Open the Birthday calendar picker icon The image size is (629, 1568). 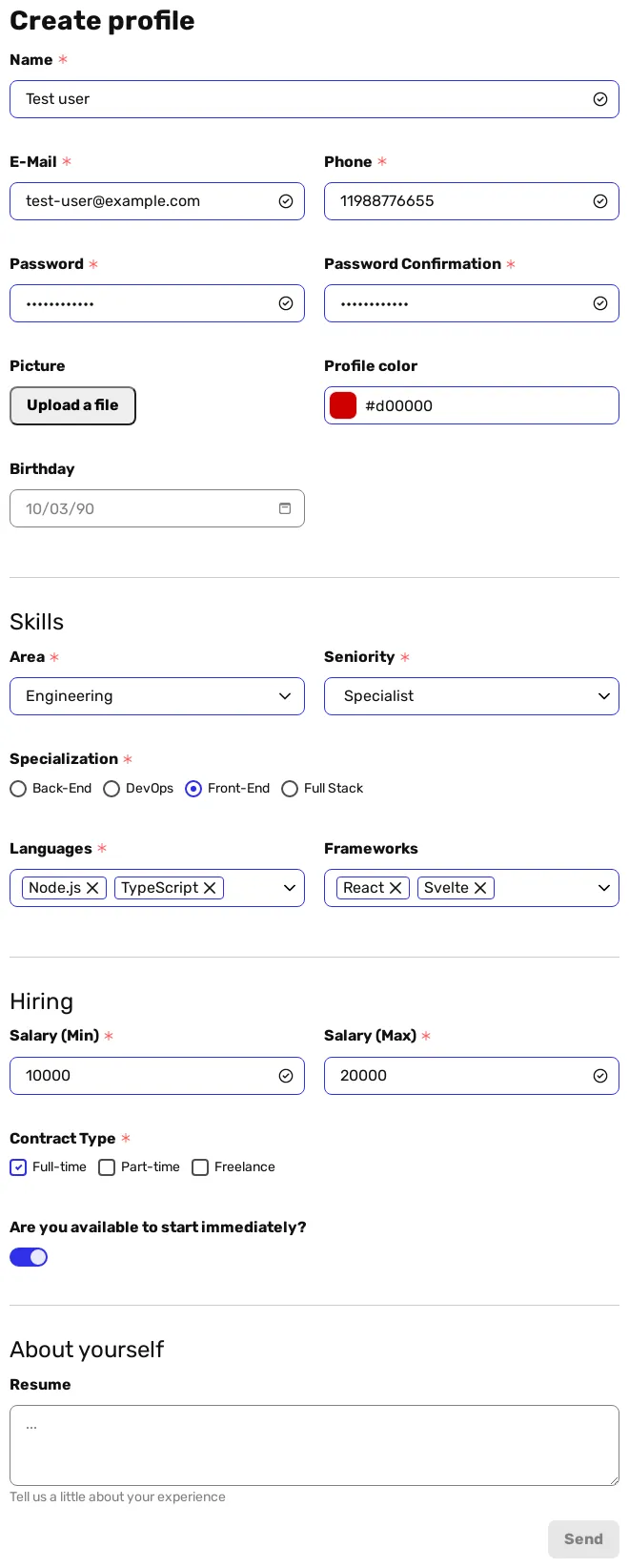tap(285, 508)
